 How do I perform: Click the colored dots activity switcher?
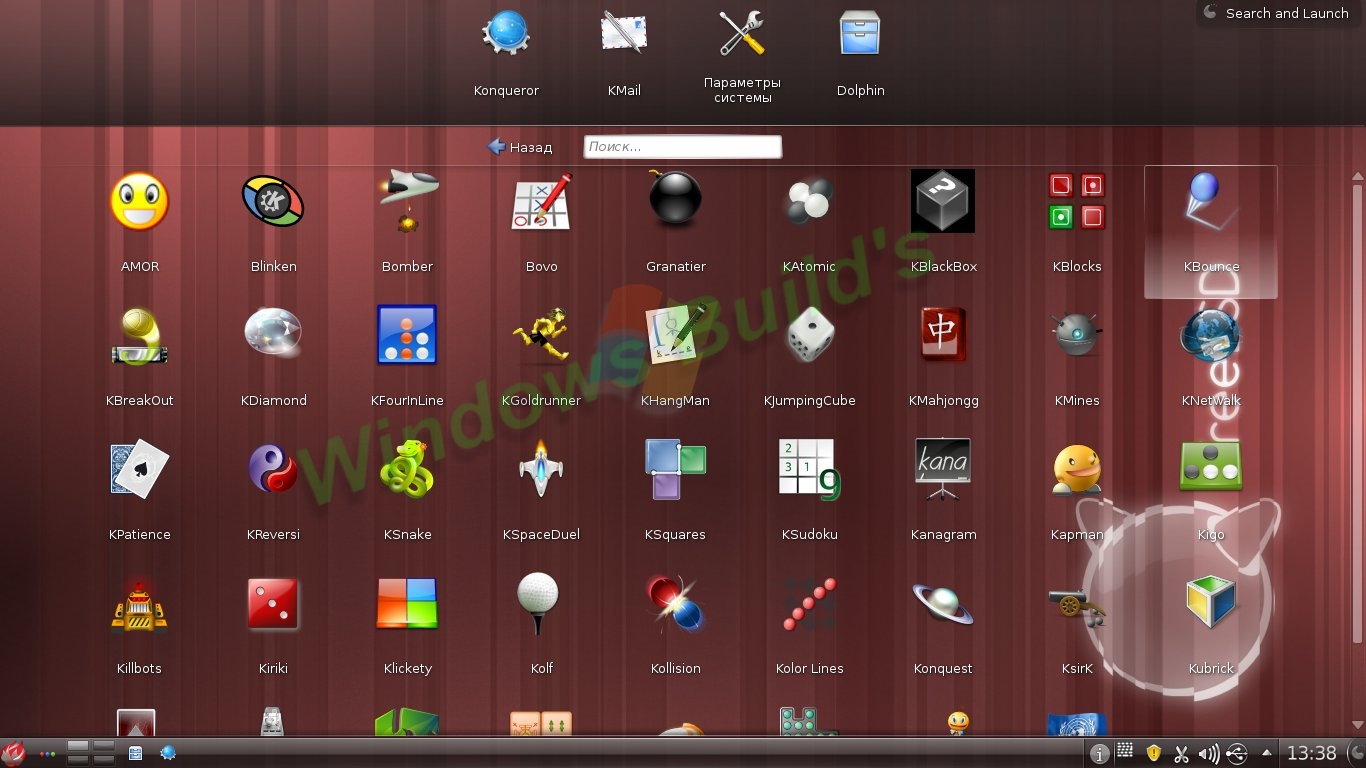pyautogui.click(x=46, y=754)
